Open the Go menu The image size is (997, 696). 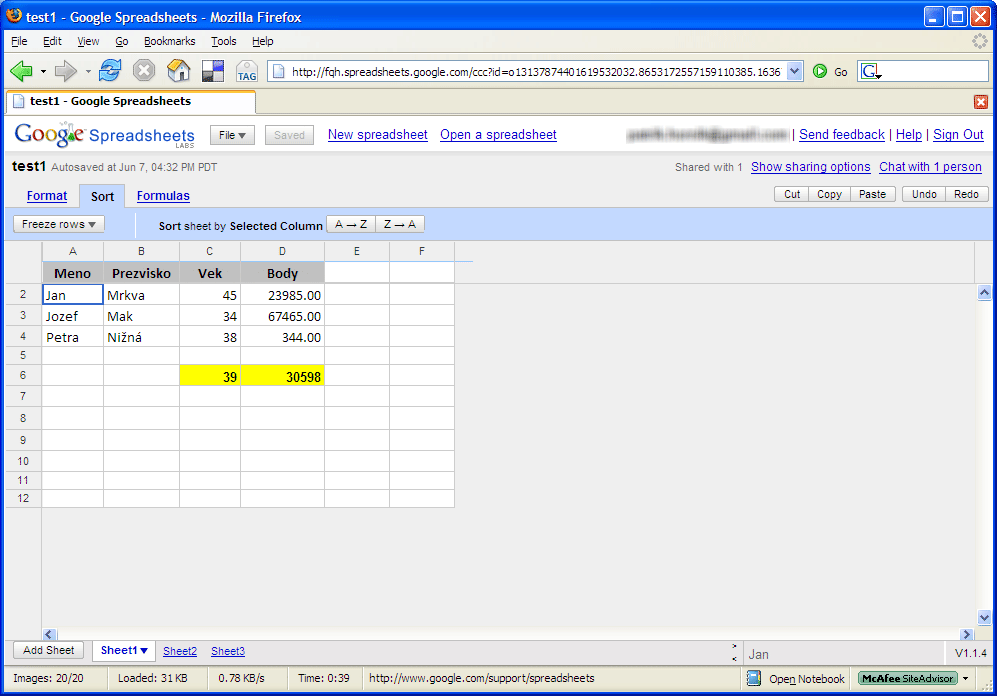(121, 41)
